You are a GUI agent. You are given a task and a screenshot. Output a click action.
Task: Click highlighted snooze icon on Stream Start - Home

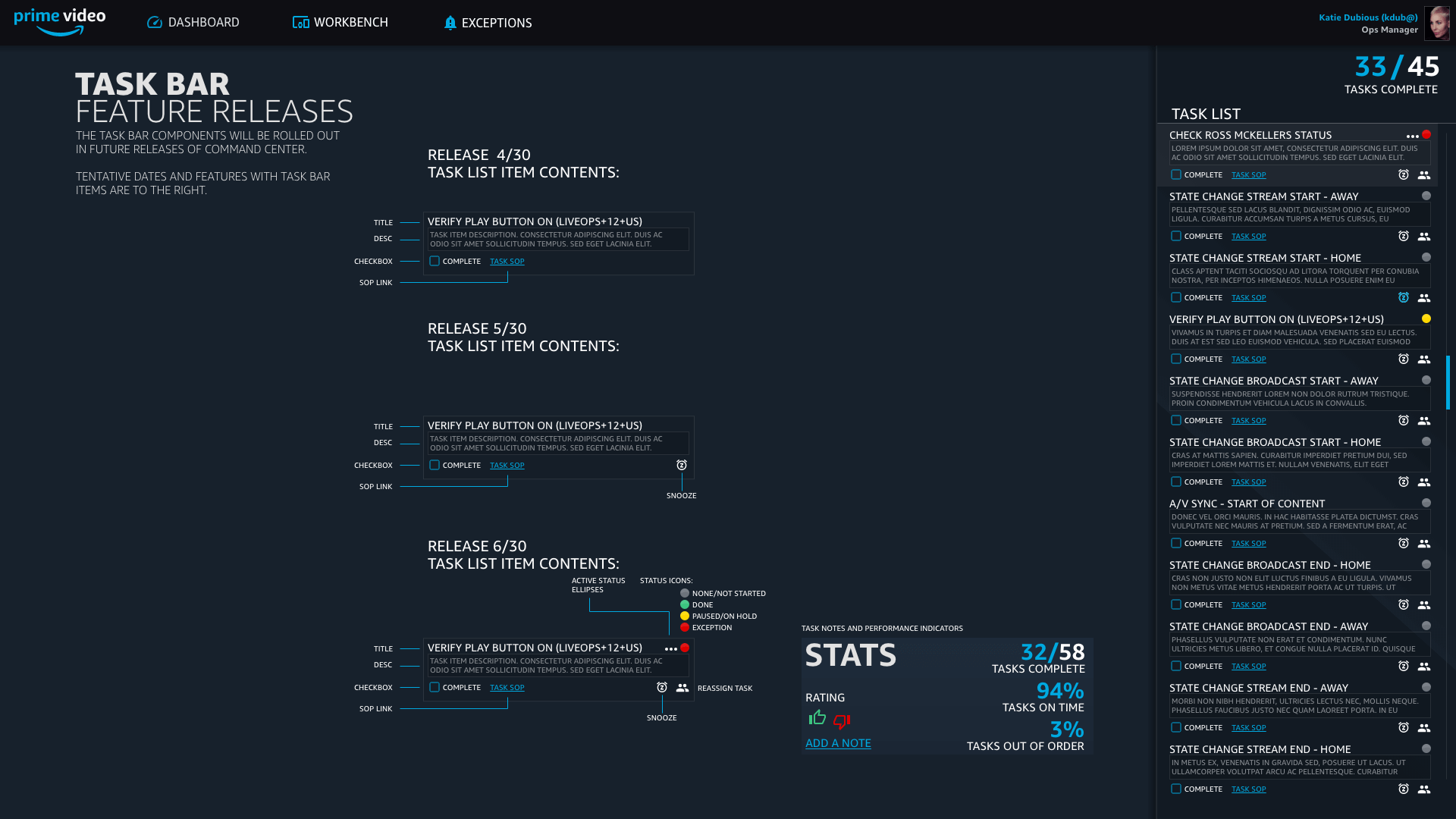1404,298
